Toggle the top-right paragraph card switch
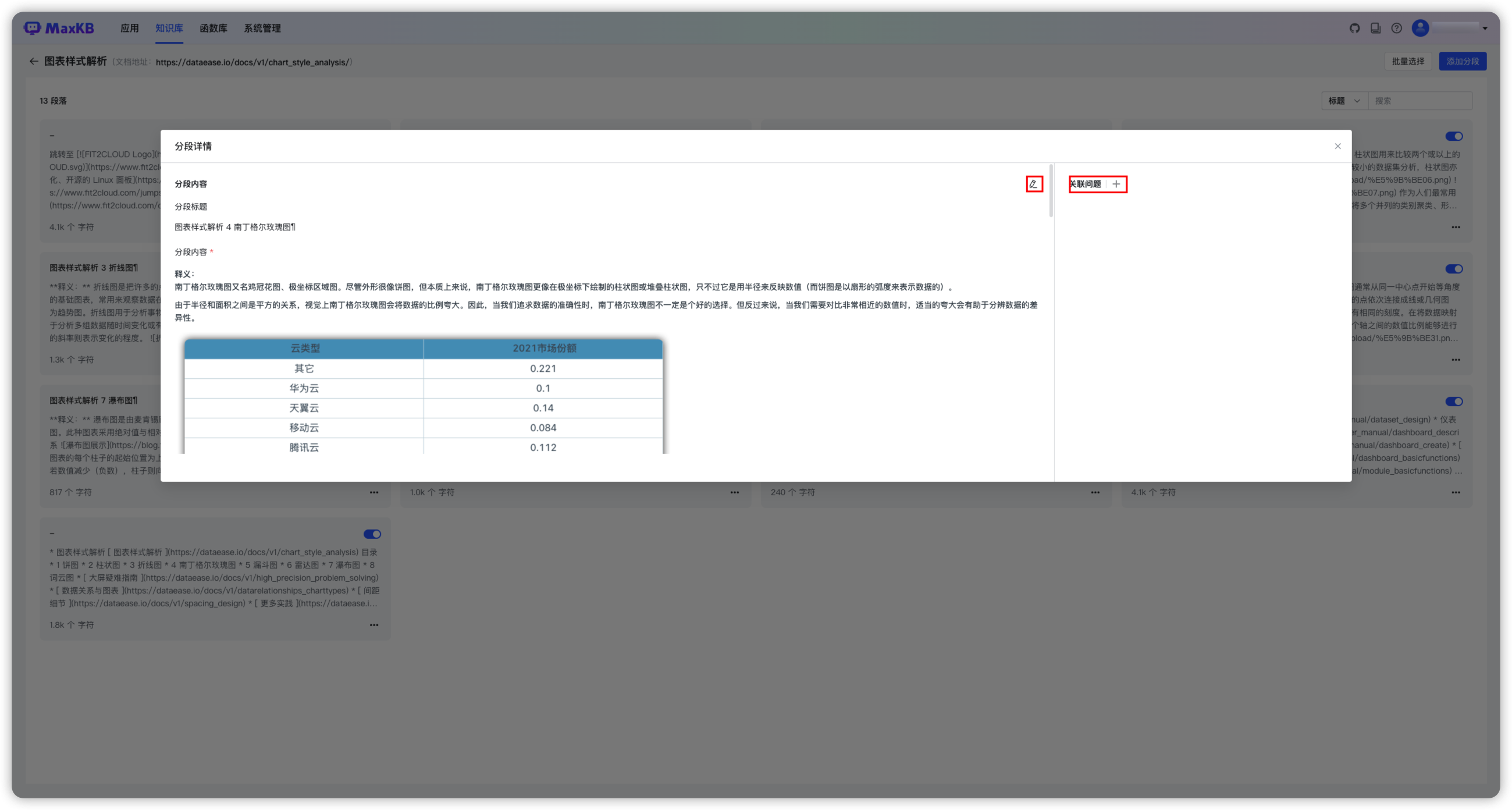The width and height of the screenshot is (1512, 810). pyautogui.click(x=1454, y=136)
